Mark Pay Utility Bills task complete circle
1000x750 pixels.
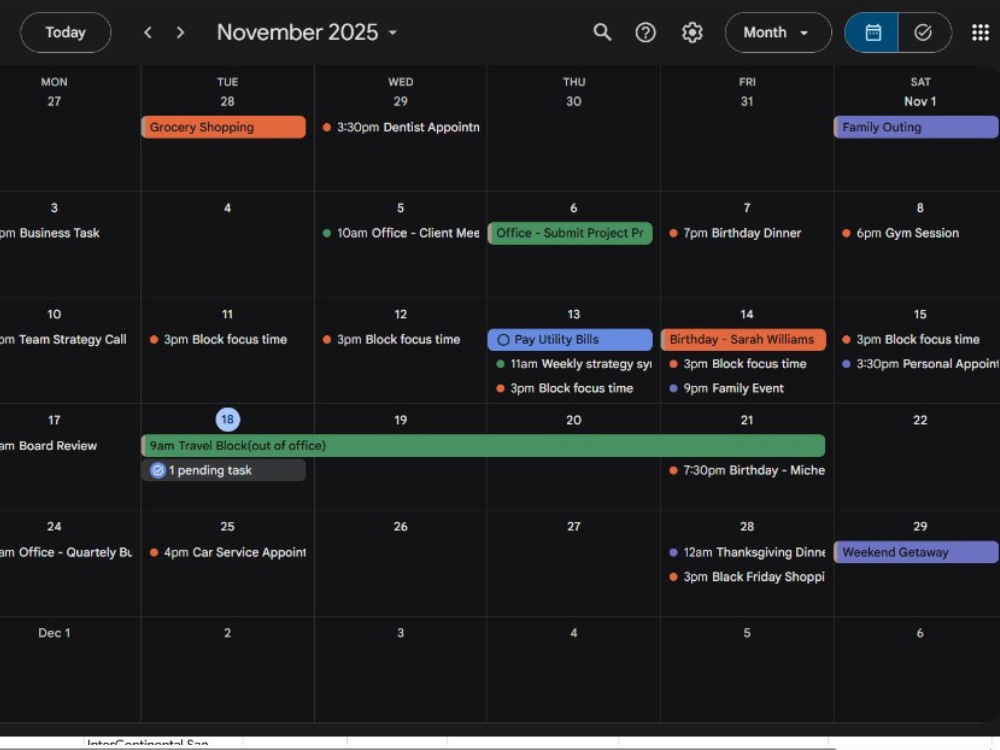503,340
